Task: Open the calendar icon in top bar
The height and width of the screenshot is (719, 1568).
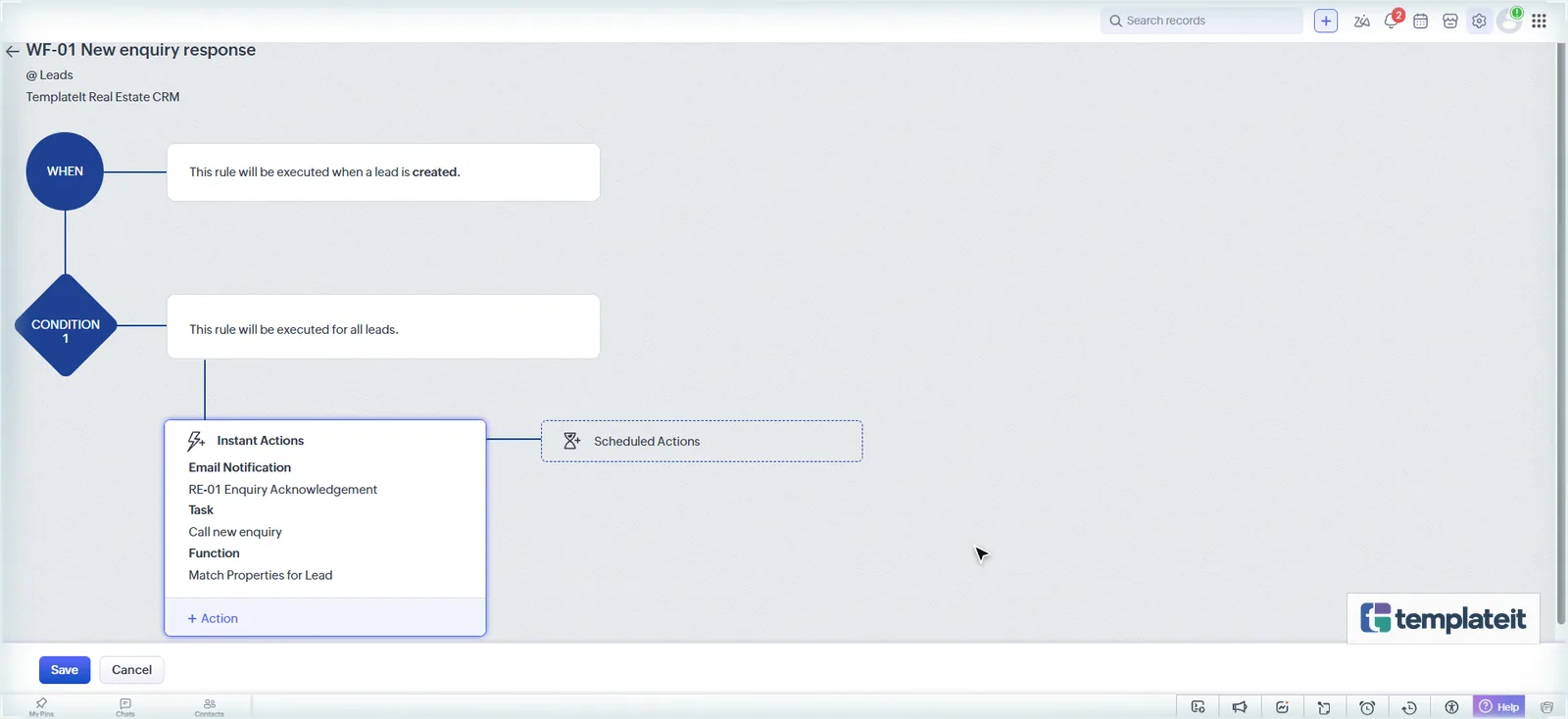Action: pos(1421,21)
